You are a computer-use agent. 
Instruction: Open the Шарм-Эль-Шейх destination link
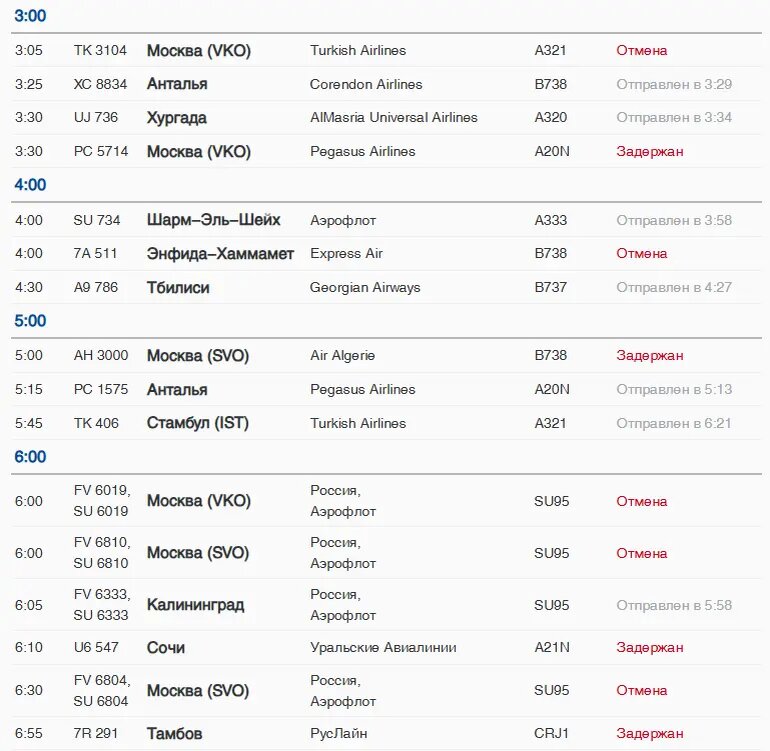(214, 220)
